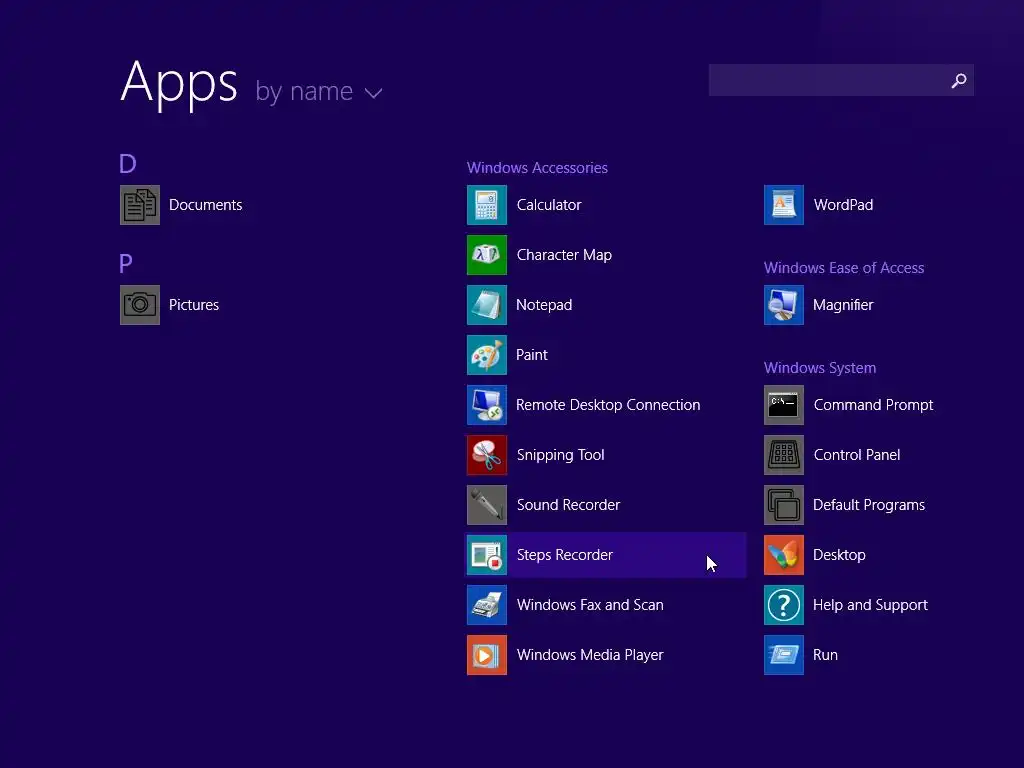Click the 'Character Map' label text
Screen dimensions: 1024x768
pos(564,255)
